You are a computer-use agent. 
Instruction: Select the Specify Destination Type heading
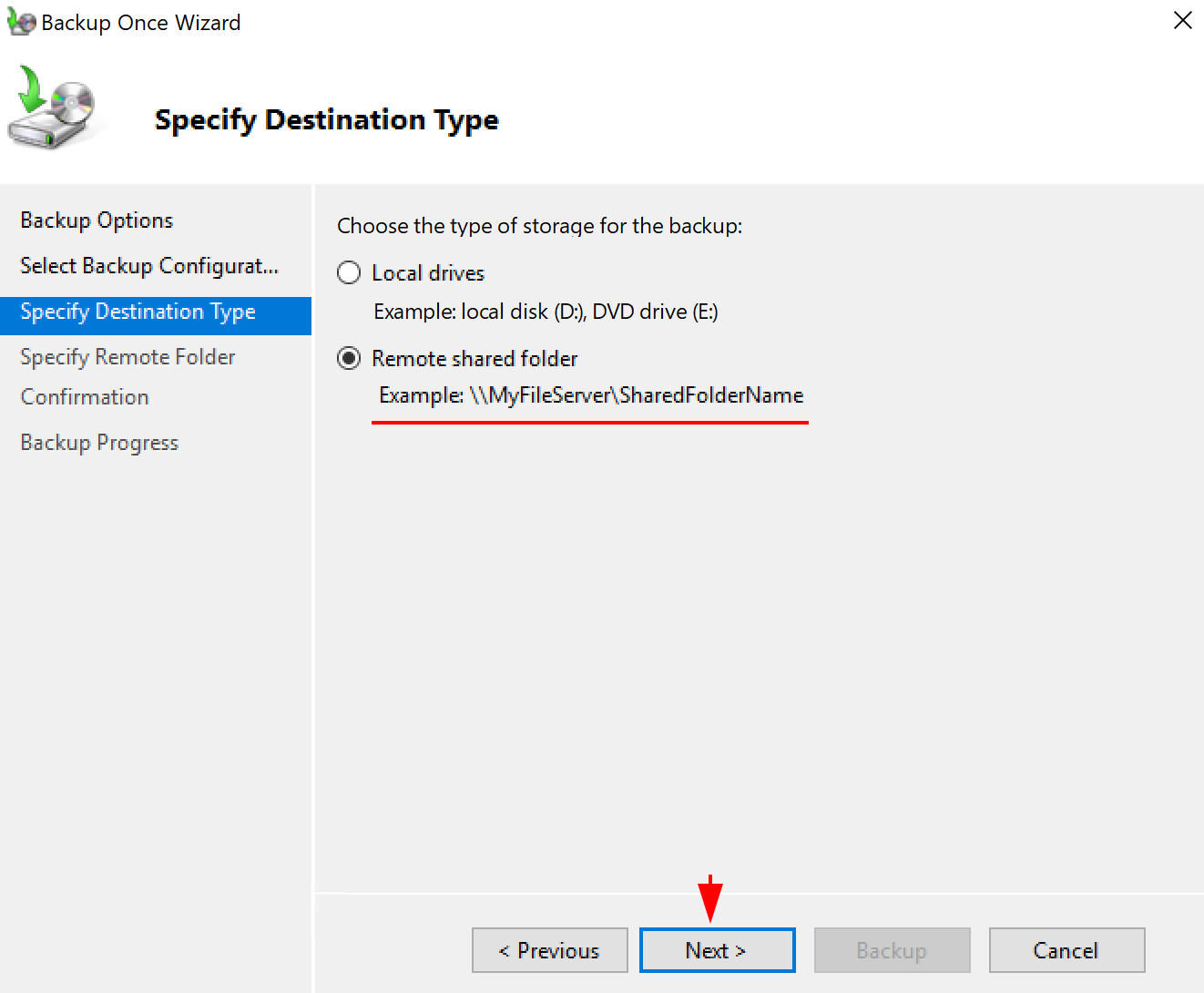pos(326,119)
